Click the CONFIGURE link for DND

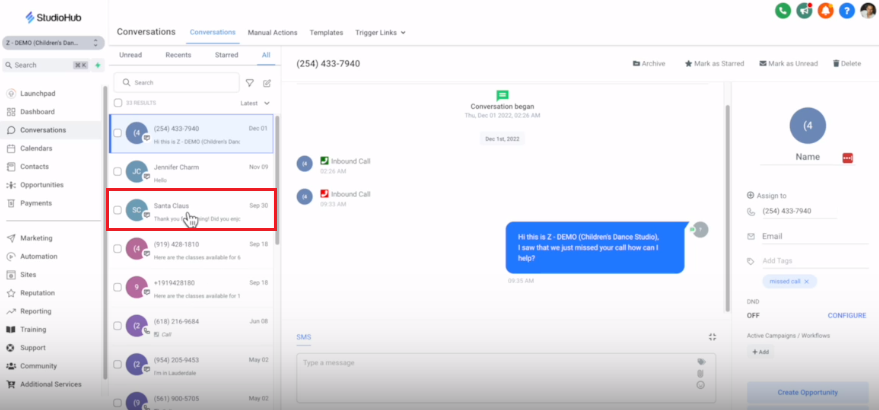tap(846, 316)
